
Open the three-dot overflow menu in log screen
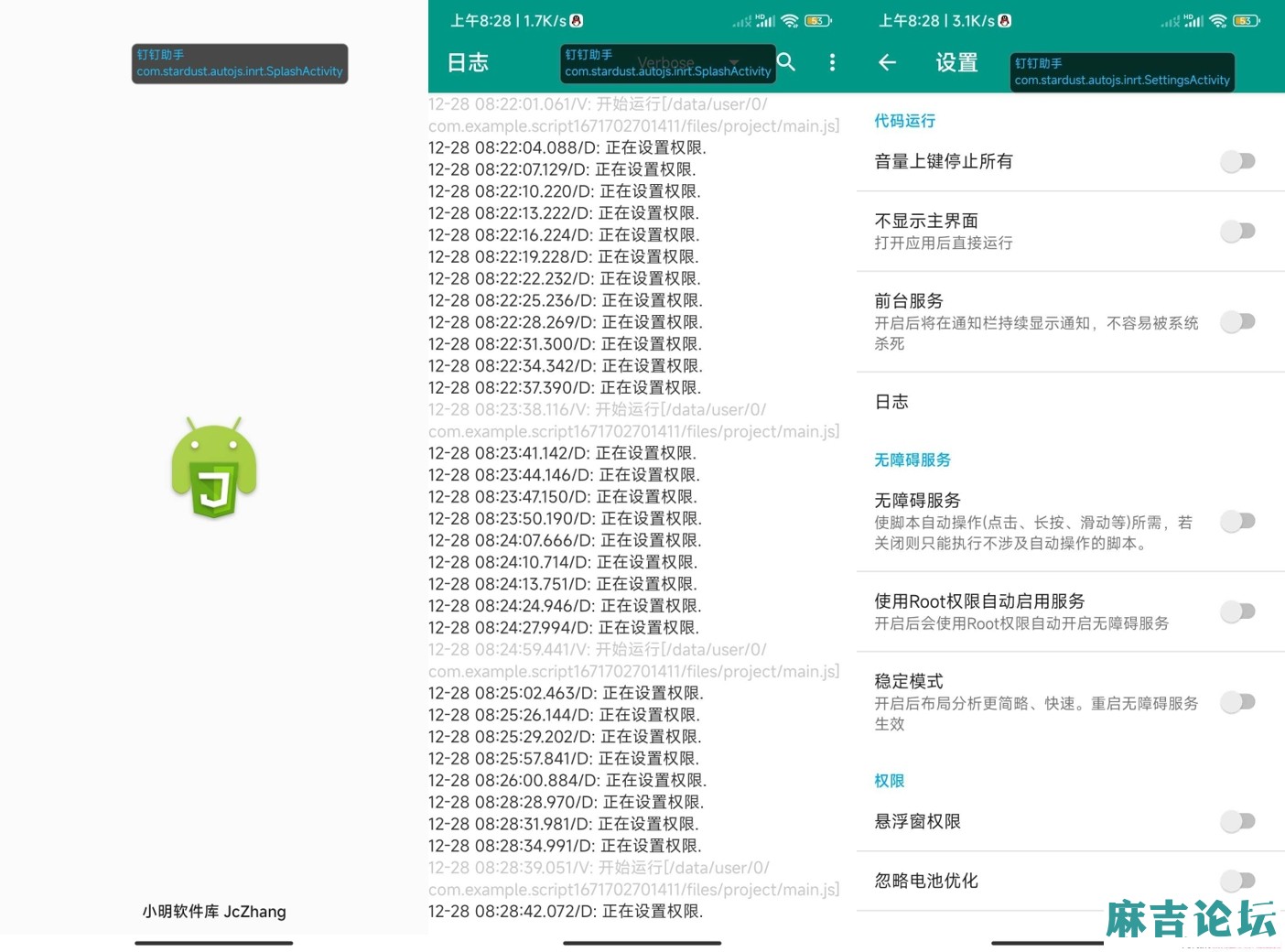tap(832, 62)
